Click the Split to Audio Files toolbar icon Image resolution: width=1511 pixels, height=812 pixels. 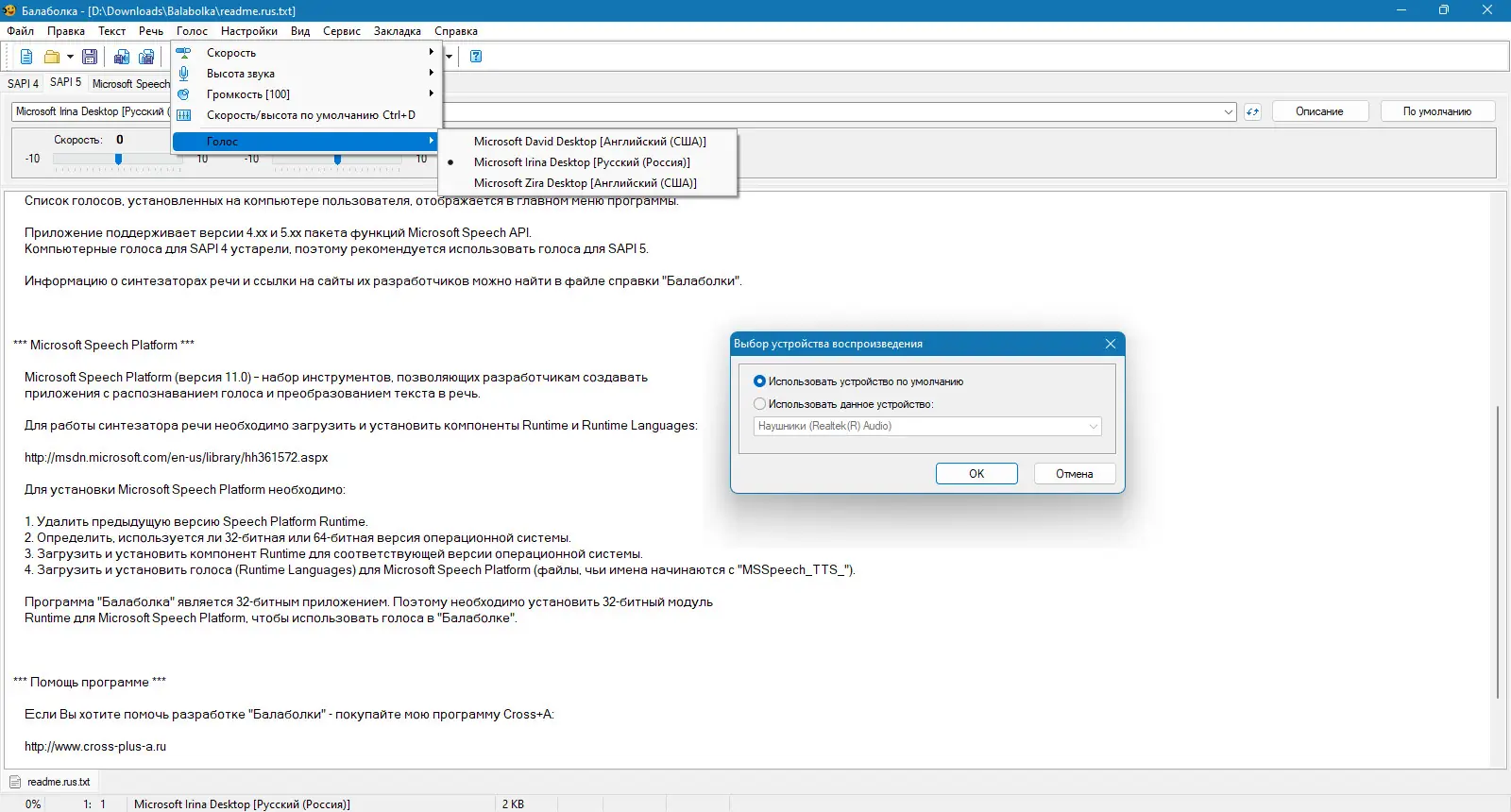tap(146, 57)
